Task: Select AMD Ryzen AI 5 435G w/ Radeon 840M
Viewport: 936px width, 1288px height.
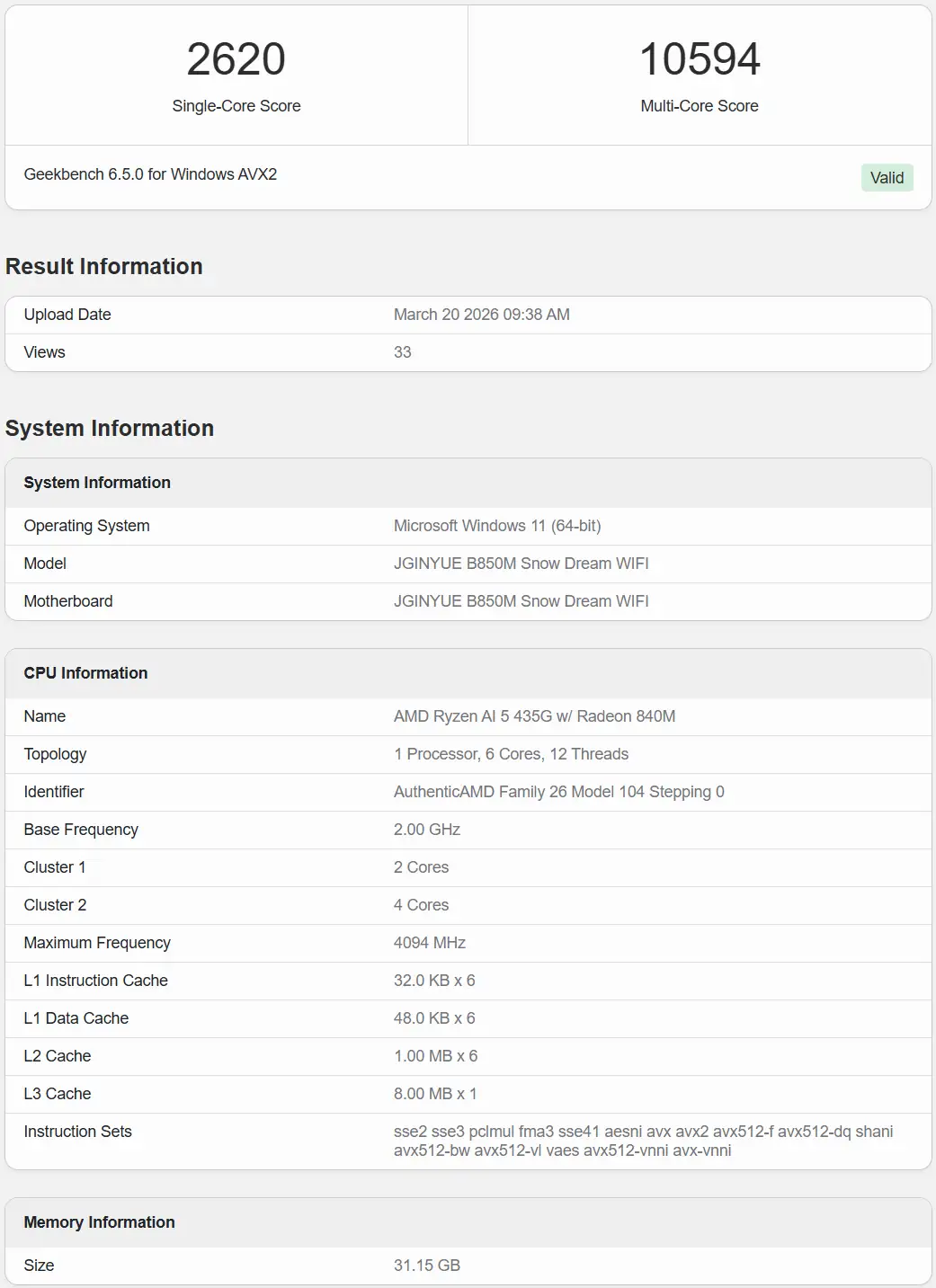Action: (x=535, y=716)
